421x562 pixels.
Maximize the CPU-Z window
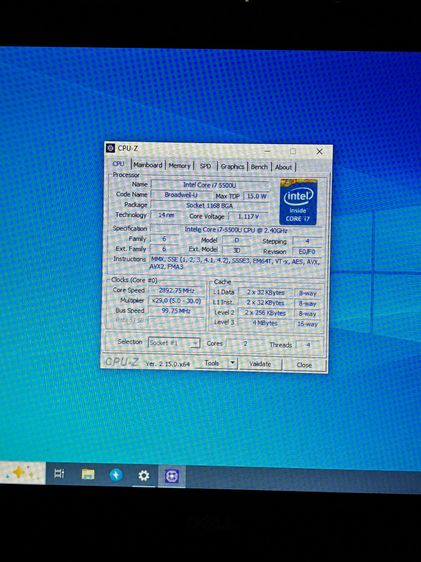[293, 151]
